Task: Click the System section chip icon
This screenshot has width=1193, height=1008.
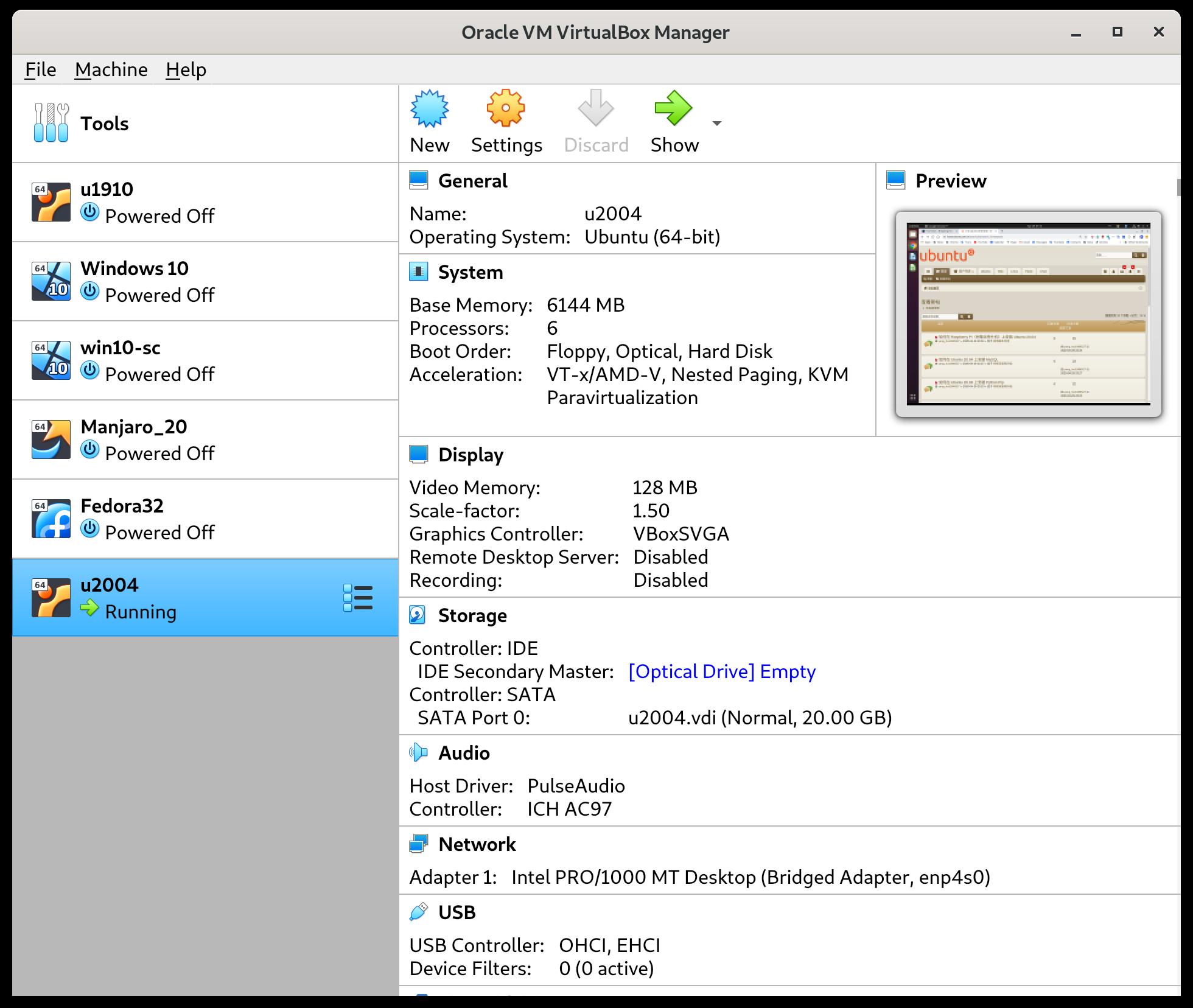Action: click(x=419, y=271)
